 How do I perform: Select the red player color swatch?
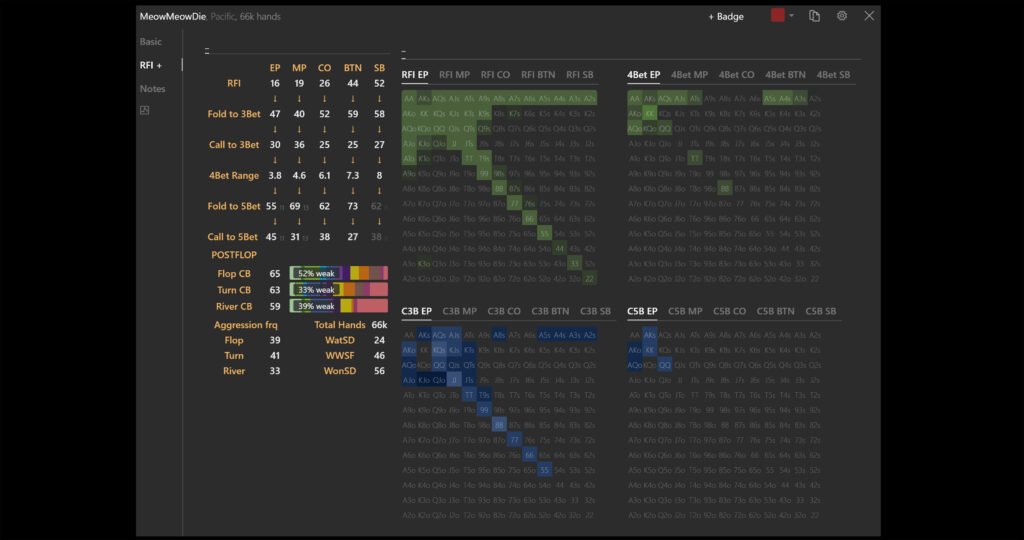(x=778, y=16)
